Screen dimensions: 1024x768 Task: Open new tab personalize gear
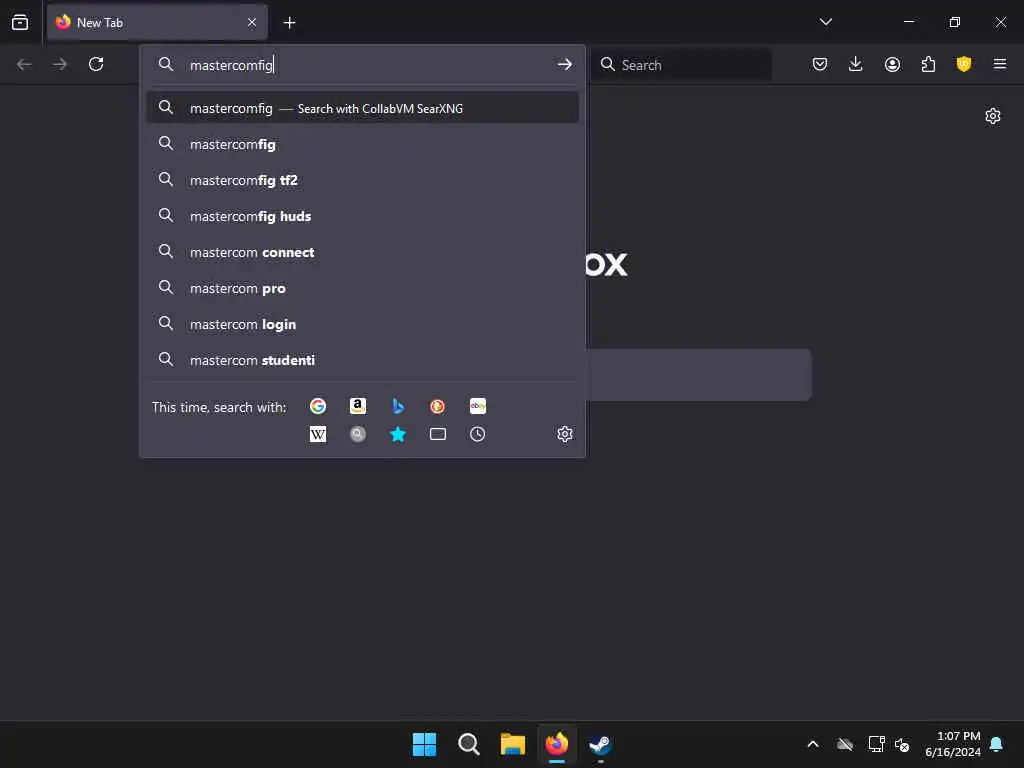pos(993,116)
